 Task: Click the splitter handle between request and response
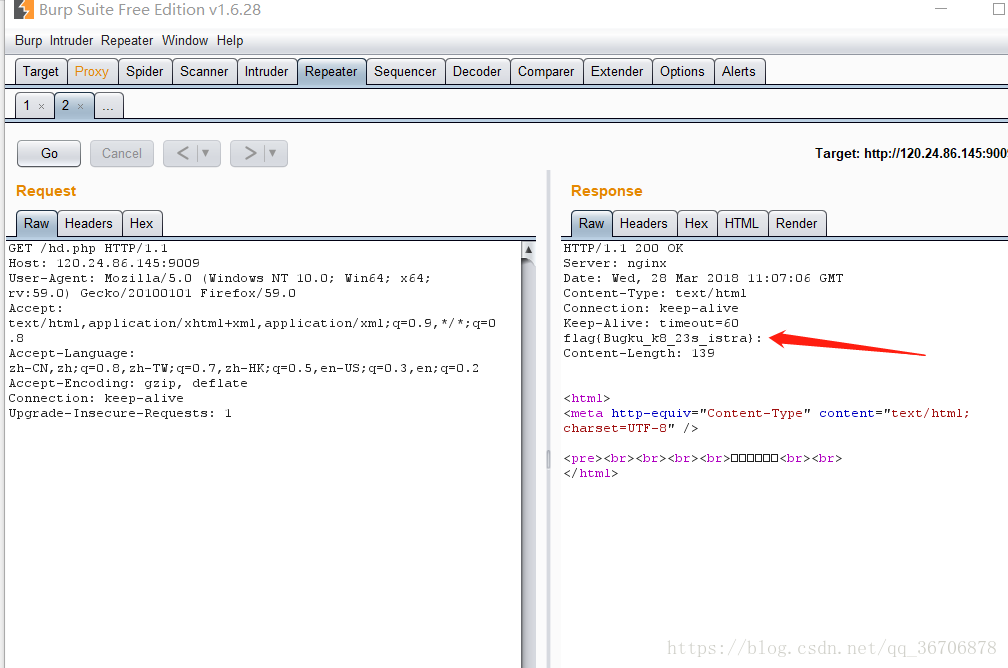click(548, 458)
